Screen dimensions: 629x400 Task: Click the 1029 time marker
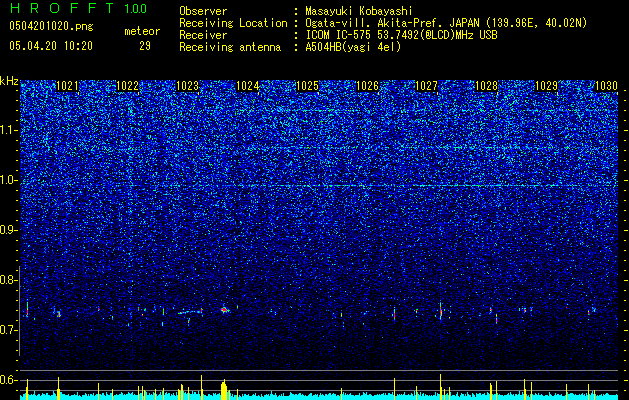(x=546, y=86)
